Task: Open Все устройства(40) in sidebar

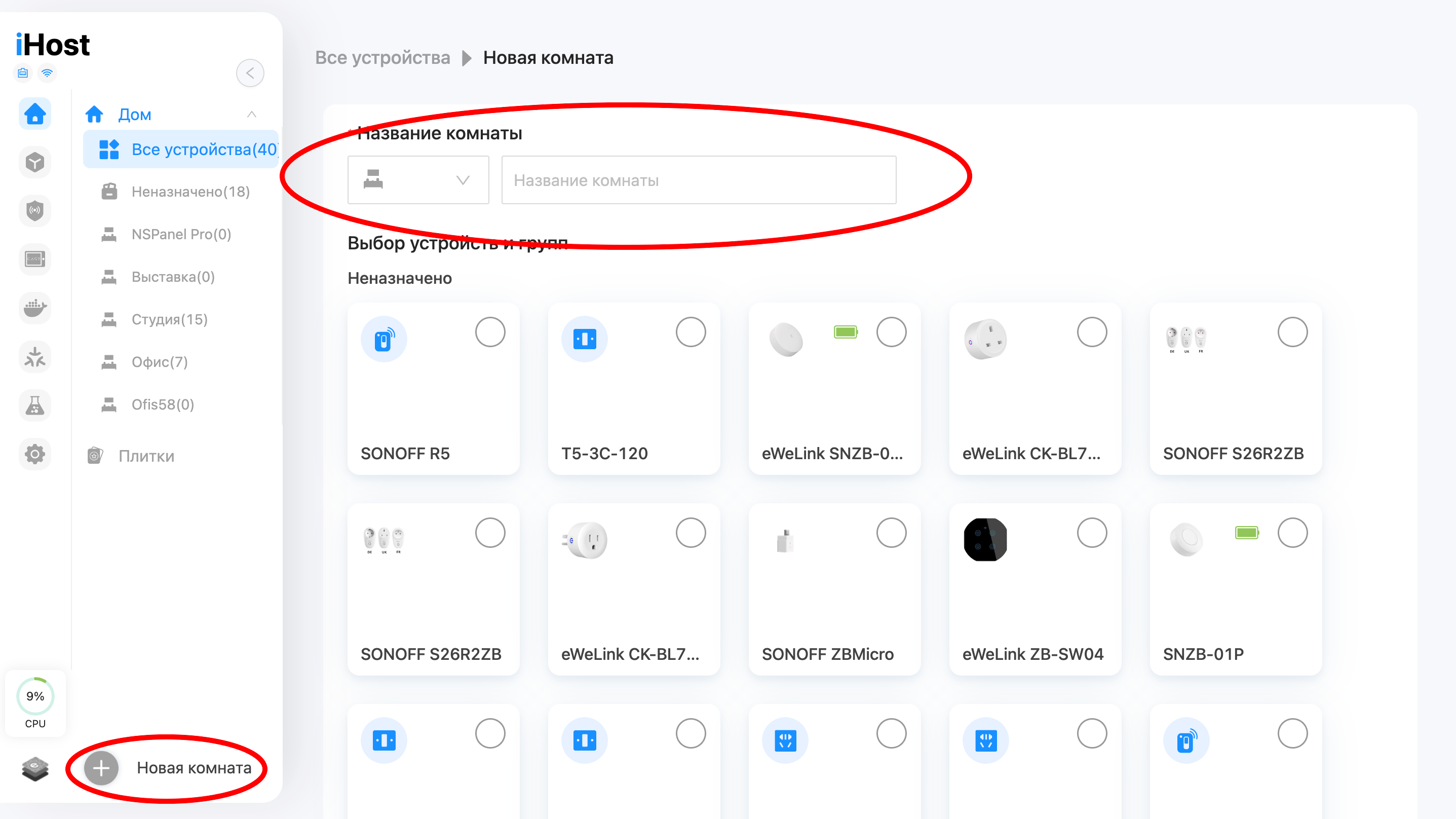Action: (181, 150)
